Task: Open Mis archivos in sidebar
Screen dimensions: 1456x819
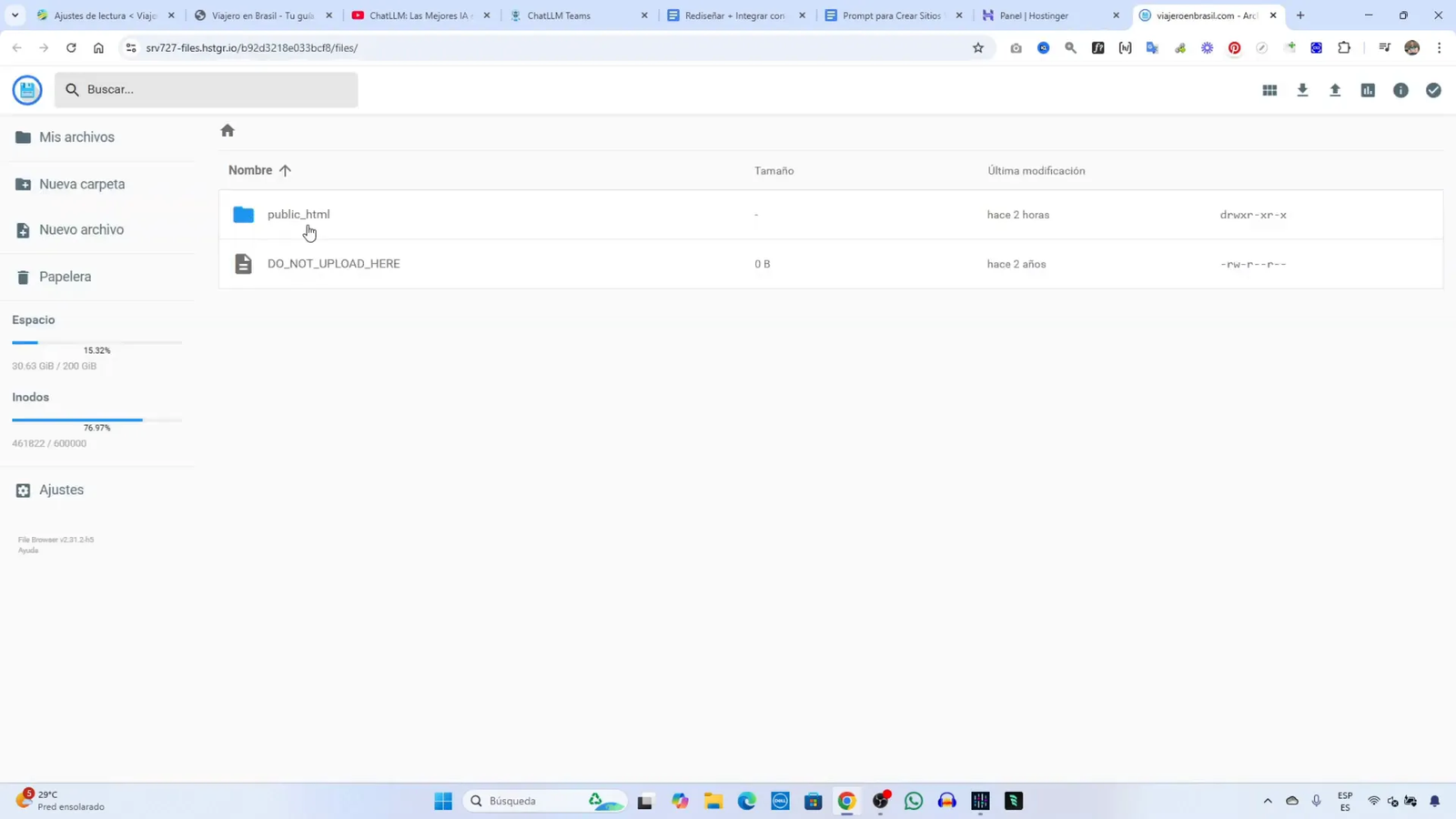Action: click(76, 137)
